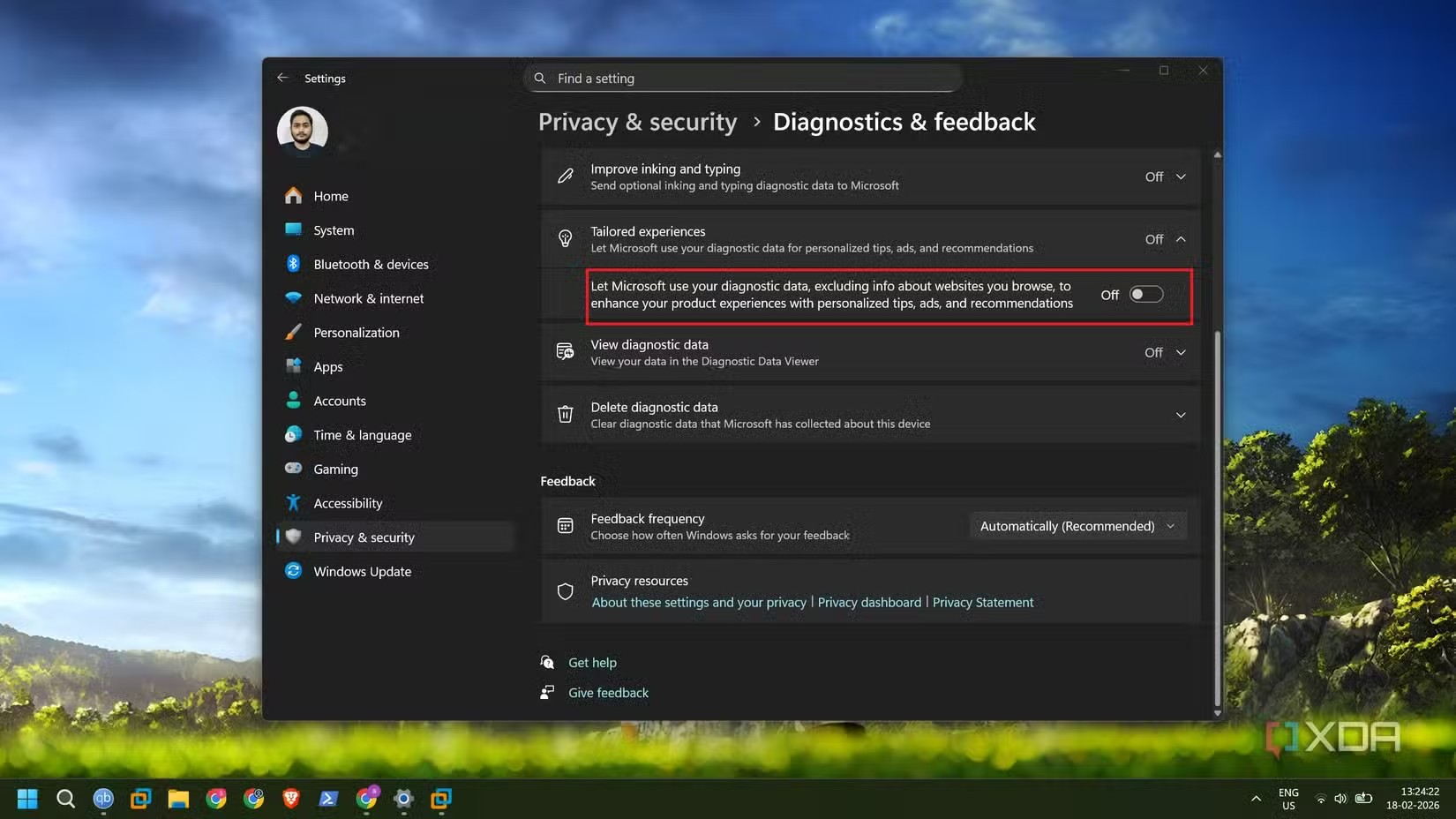Click the back arrow in Settings

tap(282, 78)
